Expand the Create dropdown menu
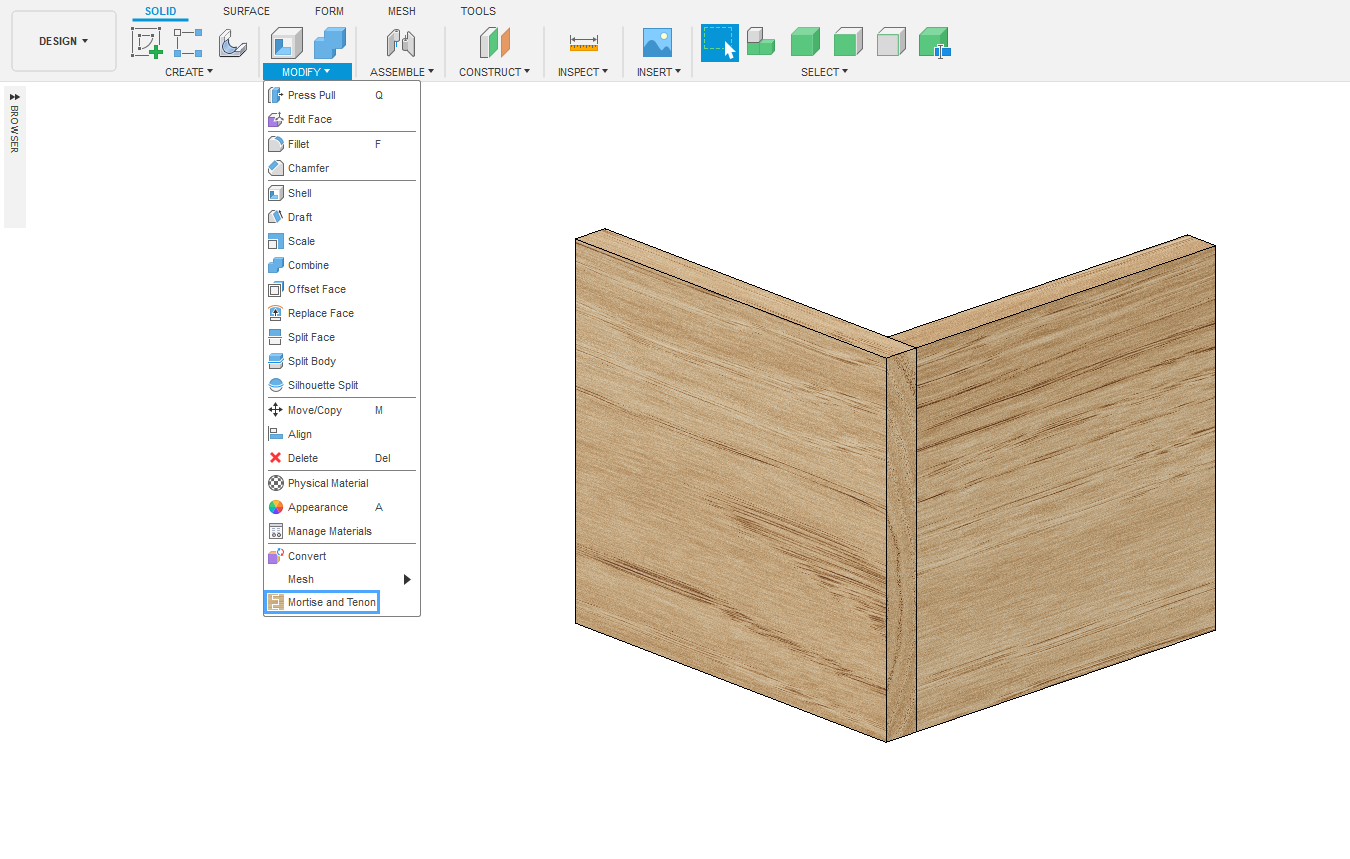 [189, 72]
